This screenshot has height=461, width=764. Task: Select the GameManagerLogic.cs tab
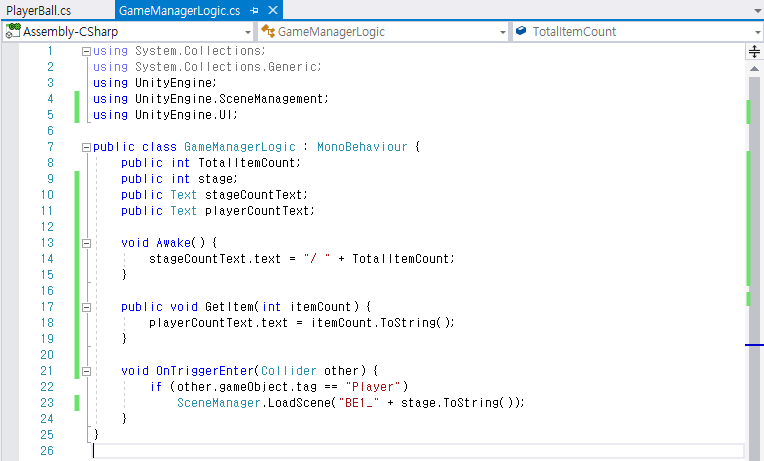coord(179,10)
